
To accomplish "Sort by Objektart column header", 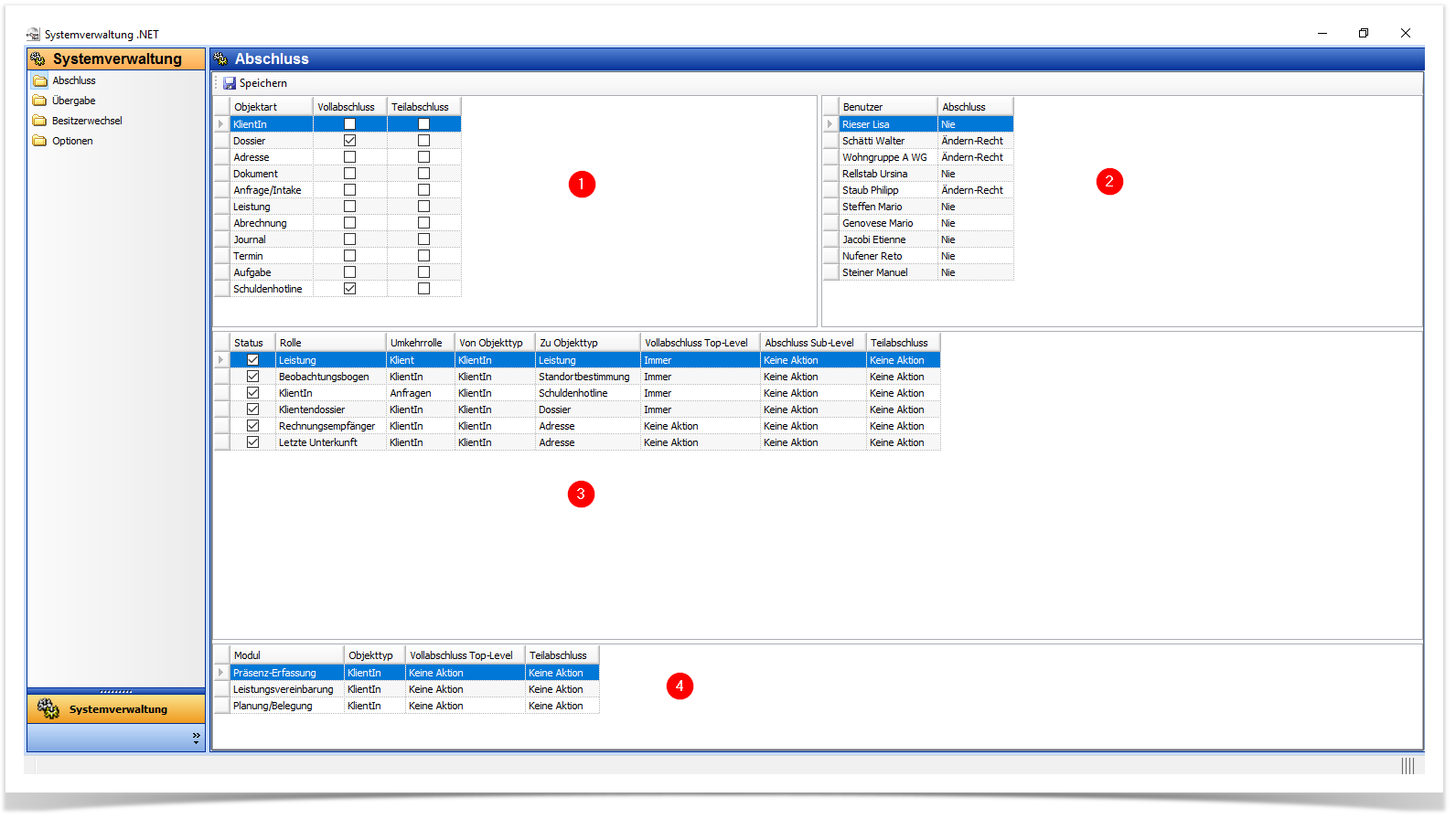I will (271, 107).
